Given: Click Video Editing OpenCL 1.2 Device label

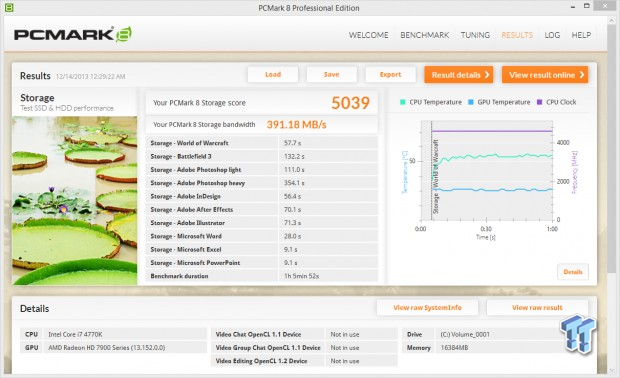Looking at the screenshot, I should pyautogui.click(x=261, y=361).
